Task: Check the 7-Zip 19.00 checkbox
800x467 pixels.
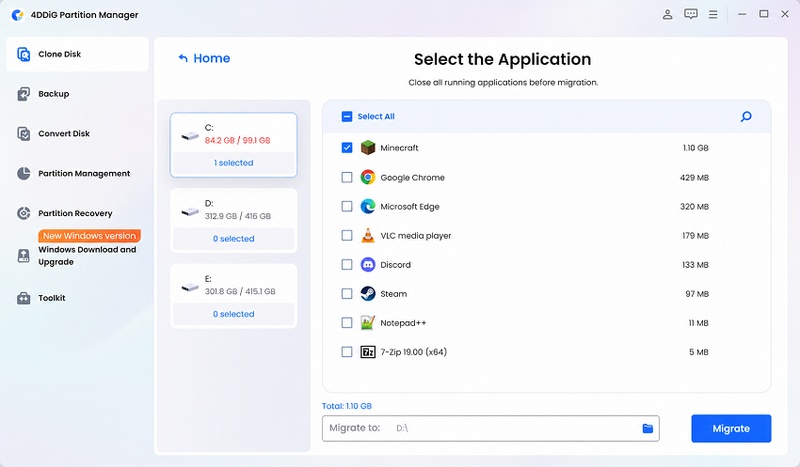Action: pos(347,352)
